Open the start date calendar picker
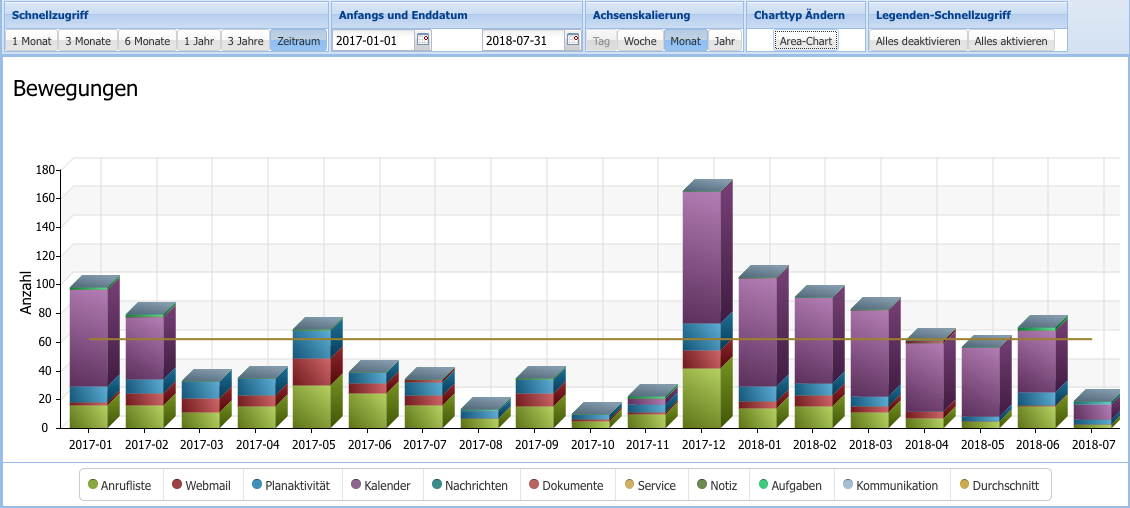 [423, 40]
